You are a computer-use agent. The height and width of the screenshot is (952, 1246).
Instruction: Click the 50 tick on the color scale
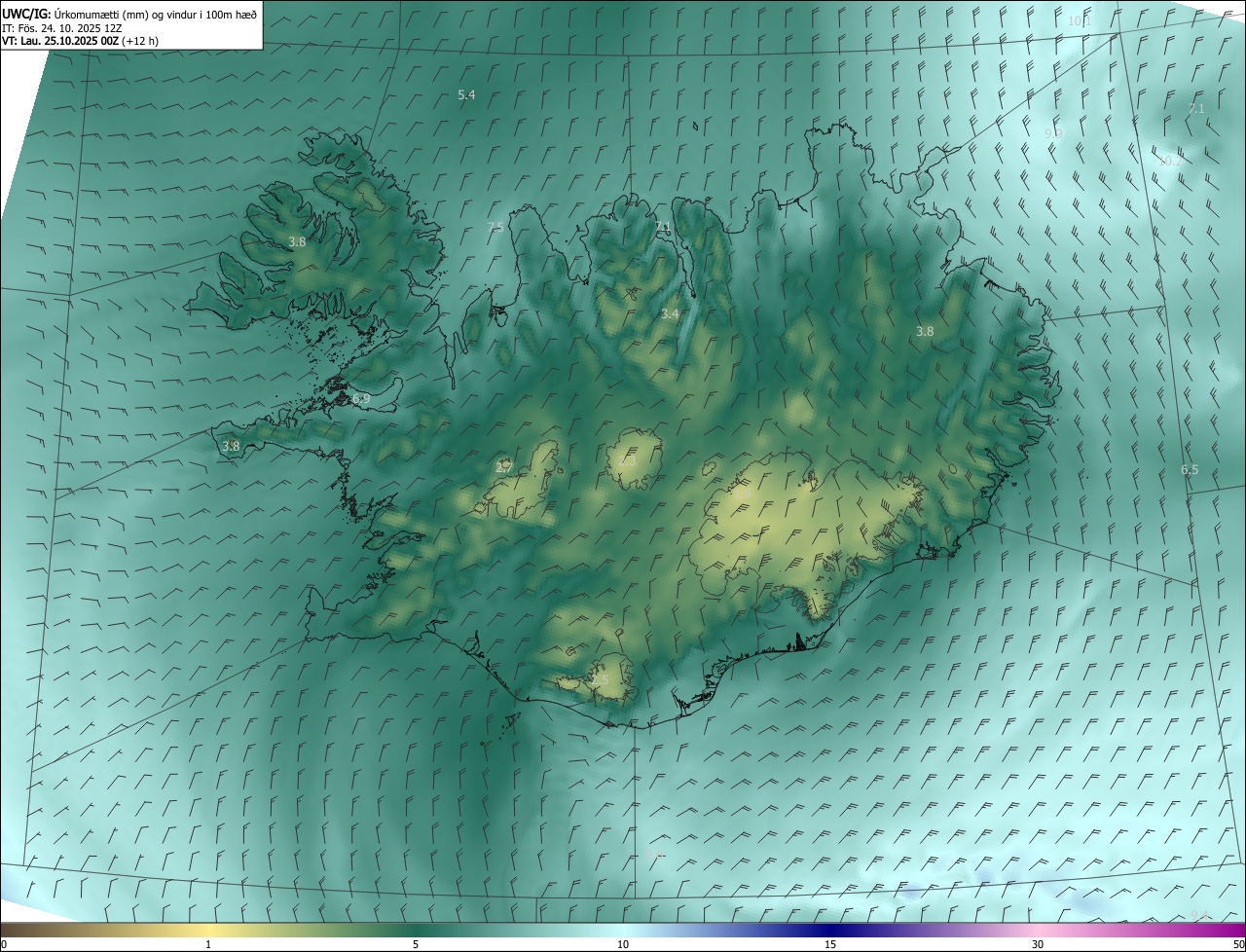point(1238,944)
